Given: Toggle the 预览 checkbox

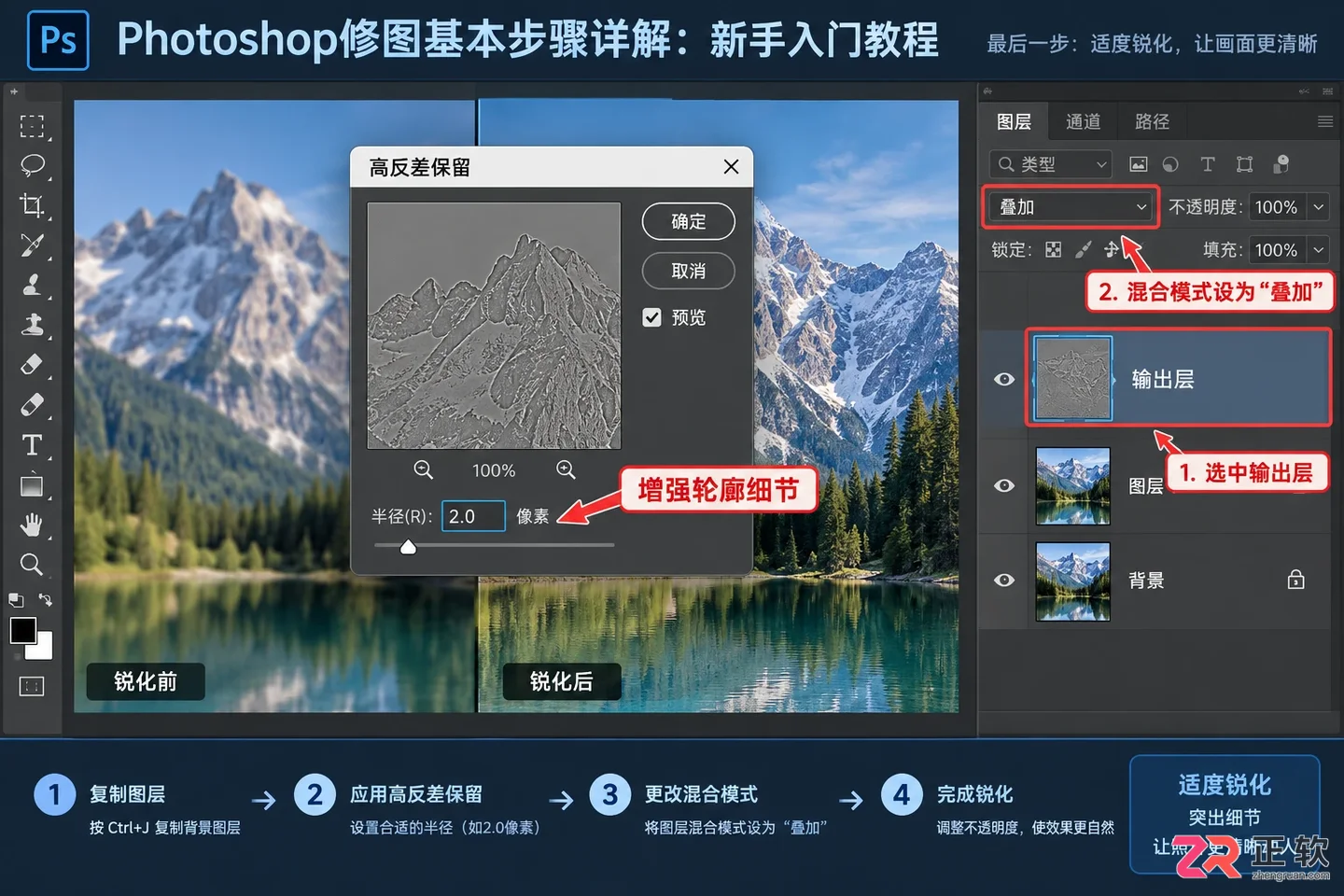Looking at the screenshot, I should point(651,317).
